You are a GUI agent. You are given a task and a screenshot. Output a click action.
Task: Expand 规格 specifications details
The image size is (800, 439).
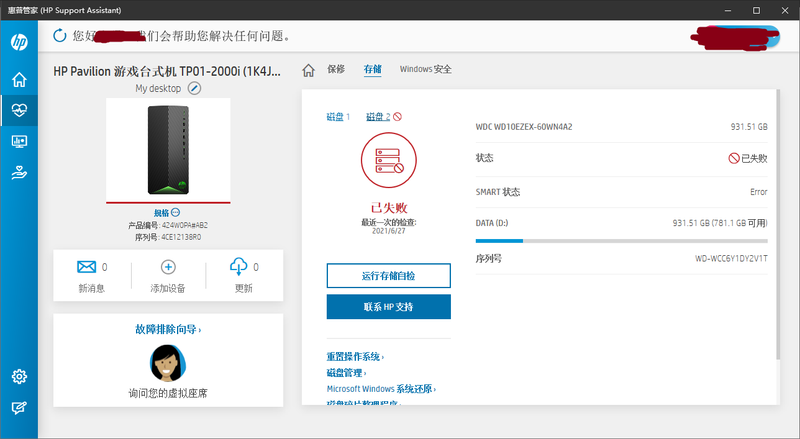point(167,212)
